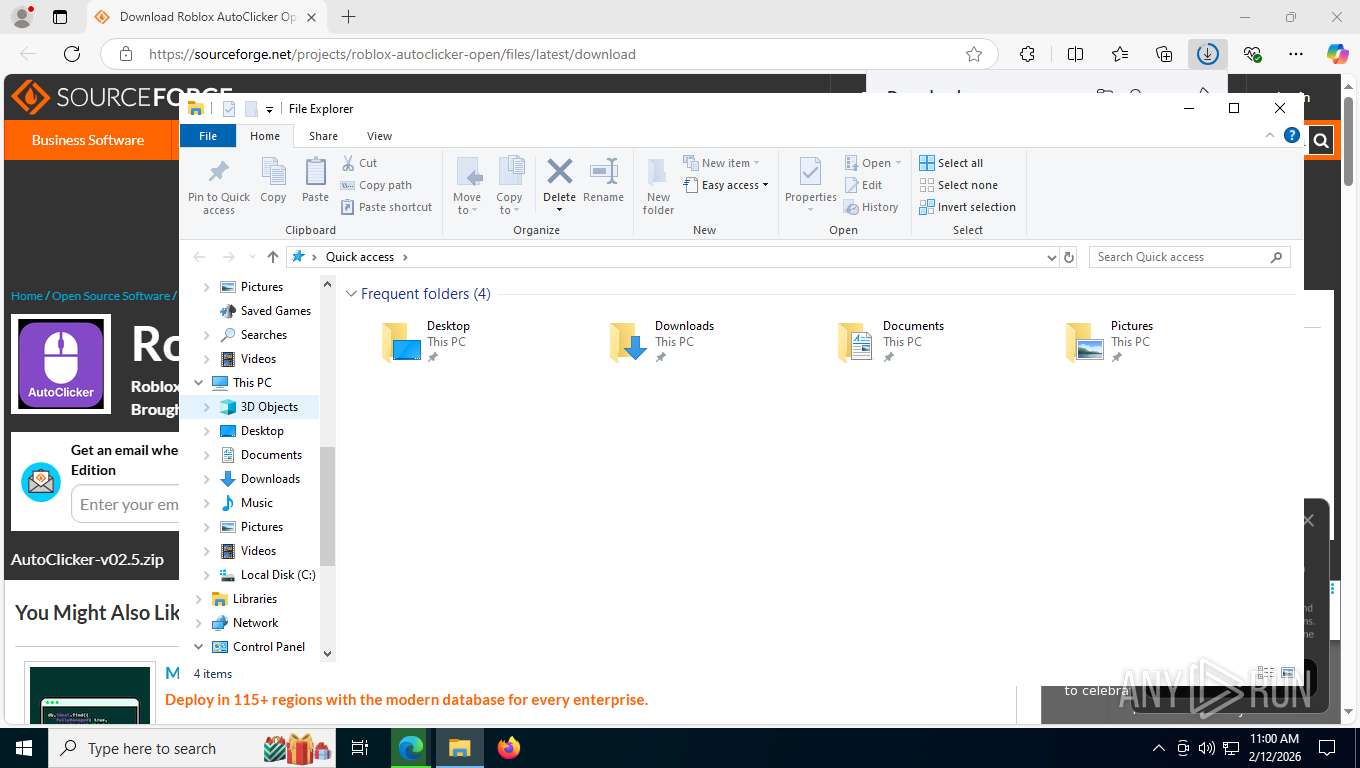Click Paste shortcut in ribbon
The width and height of the screenshot is (1360, 768).
386,207
